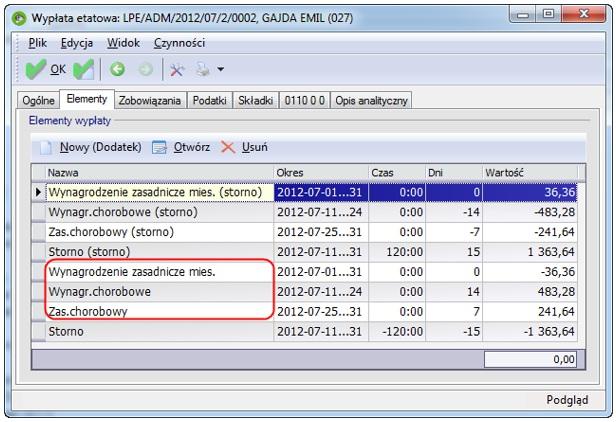Viewport: 616px width, 422px height.
Task: Click the value -1 363,64 cell
Action: 530,332
